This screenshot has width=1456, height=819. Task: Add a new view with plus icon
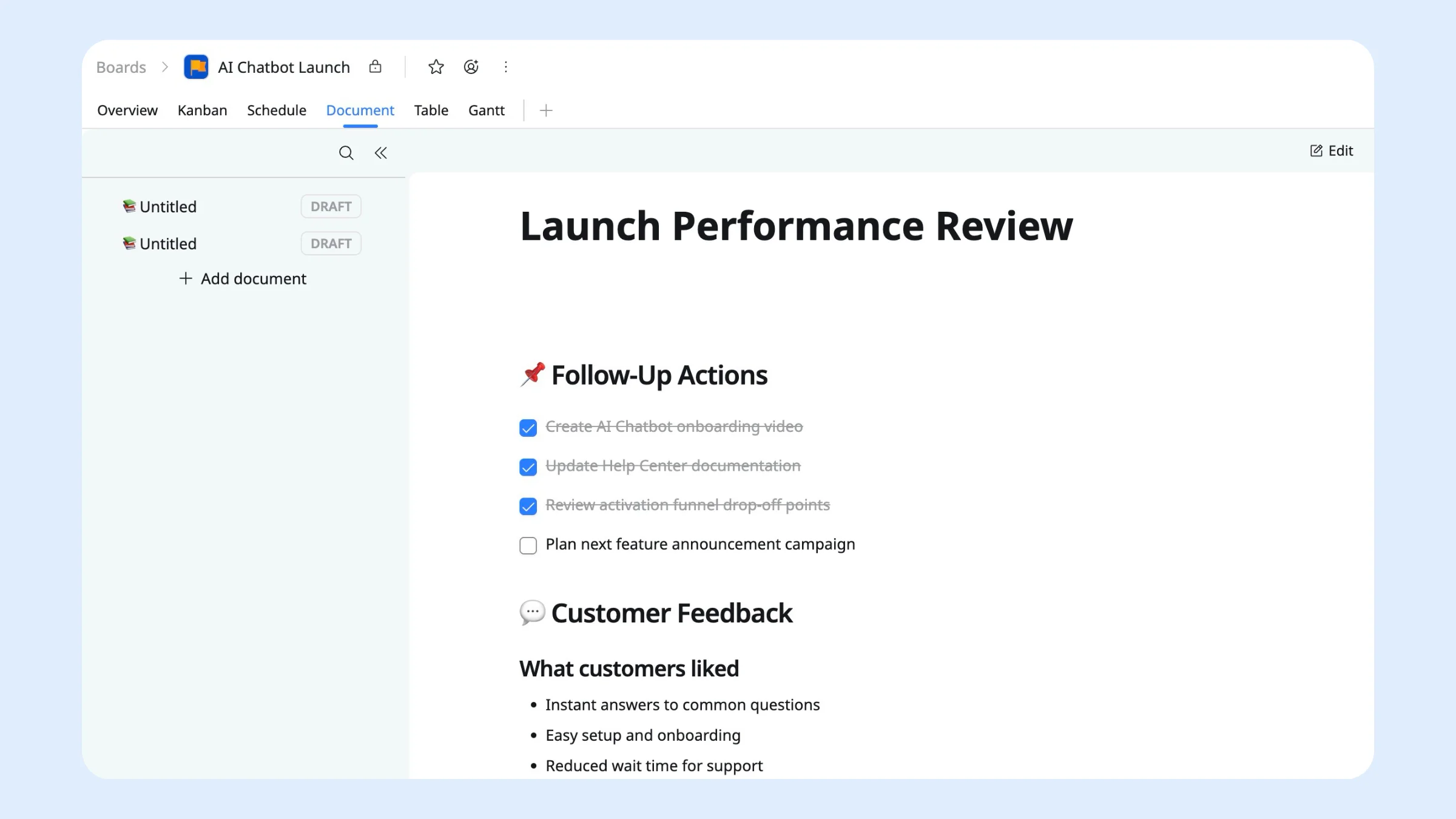(x=546, y=110)
